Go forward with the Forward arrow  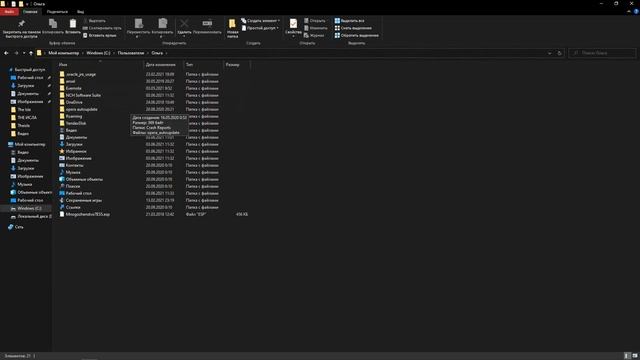coord(16,53)
